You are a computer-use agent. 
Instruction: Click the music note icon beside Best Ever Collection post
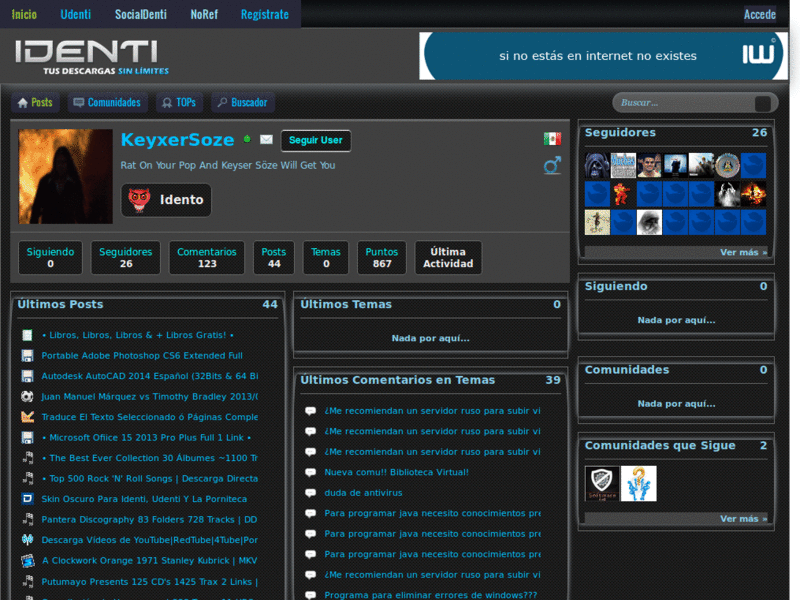click(x=28, y=458)
